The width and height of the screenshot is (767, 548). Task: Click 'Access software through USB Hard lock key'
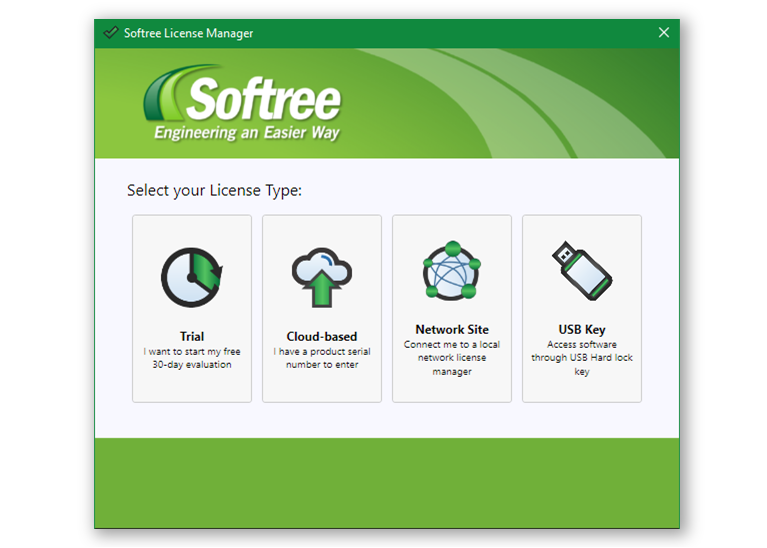pos(582,358)
